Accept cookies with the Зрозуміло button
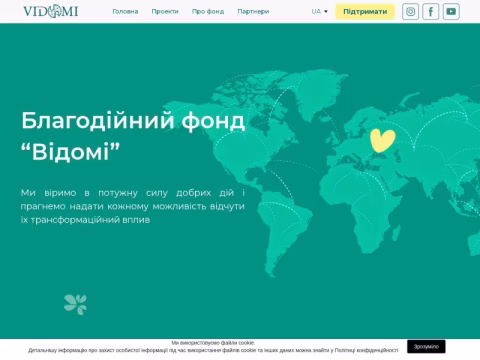This screenshot has height=360, width=480. (426, 347)
